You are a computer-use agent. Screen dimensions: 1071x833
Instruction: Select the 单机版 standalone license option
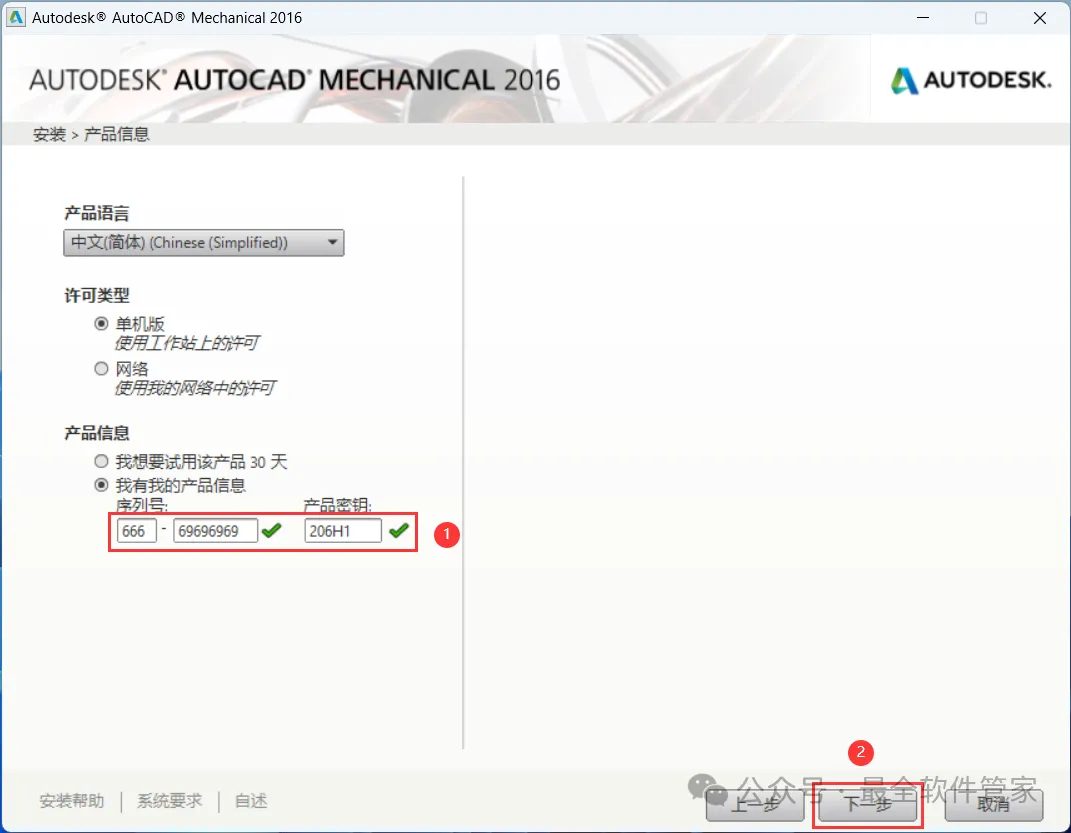pyautogui.click(x=101, y=324)
